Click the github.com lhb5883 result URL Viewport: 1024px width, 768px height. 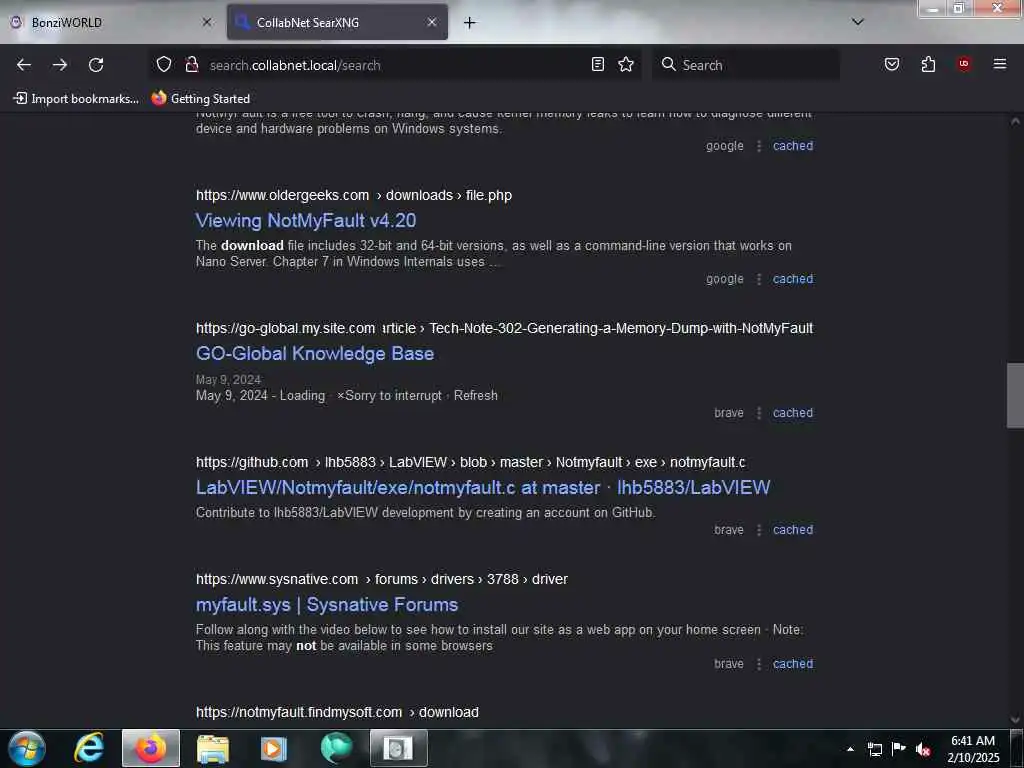[470, 462]
